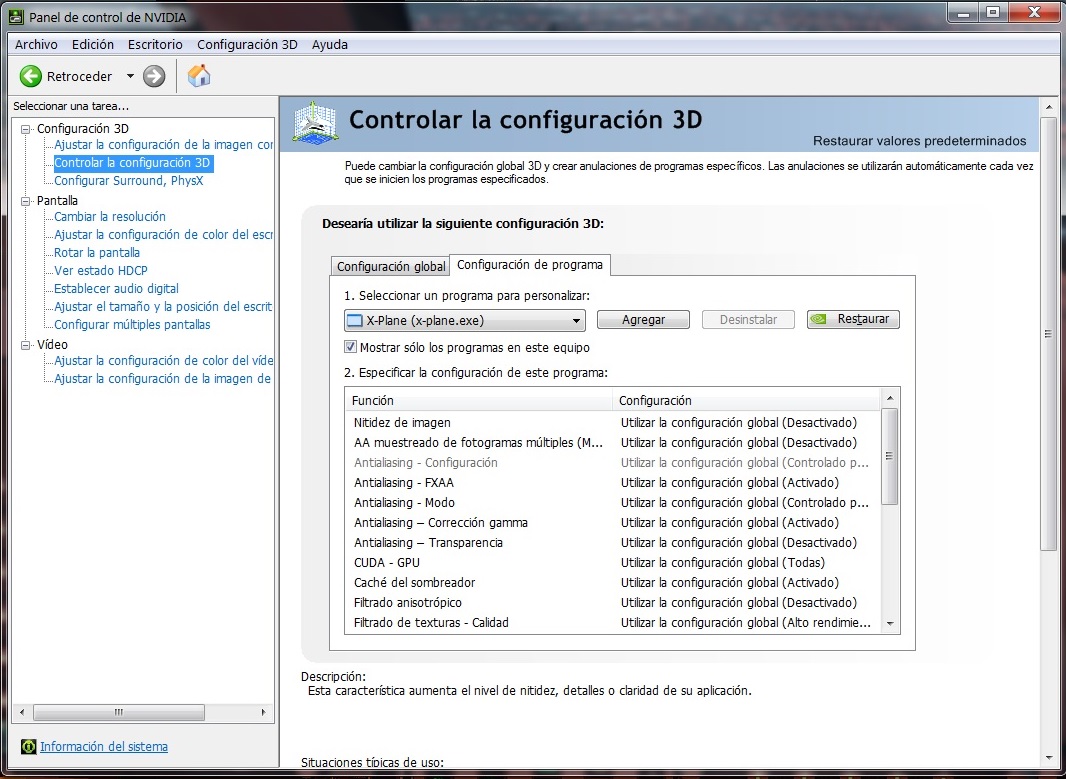
Task: Click Restaurar valores predeterminados link
Action: [920, 141]
